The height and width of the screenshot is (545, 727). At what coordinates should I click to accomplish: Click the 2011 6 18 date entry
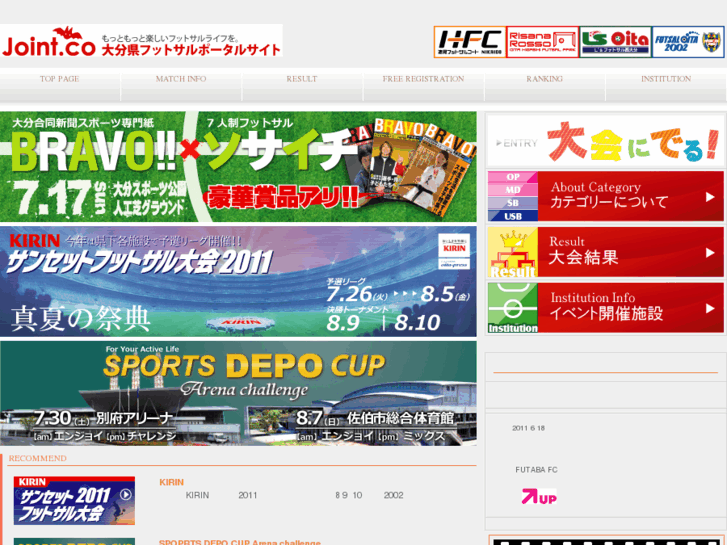[529, 428]
